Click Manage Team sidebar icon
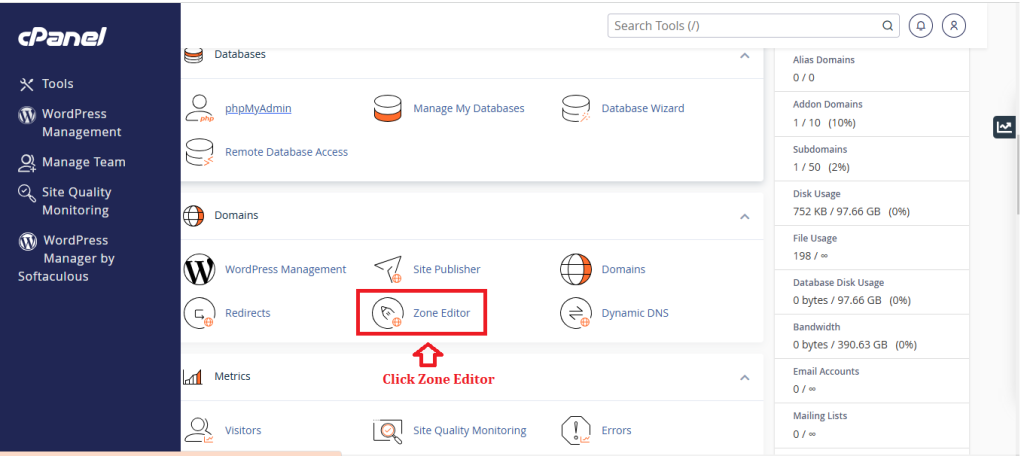The height and width of the screenshot is (456, 1024). pyautogui.click(x=27, y=163)
